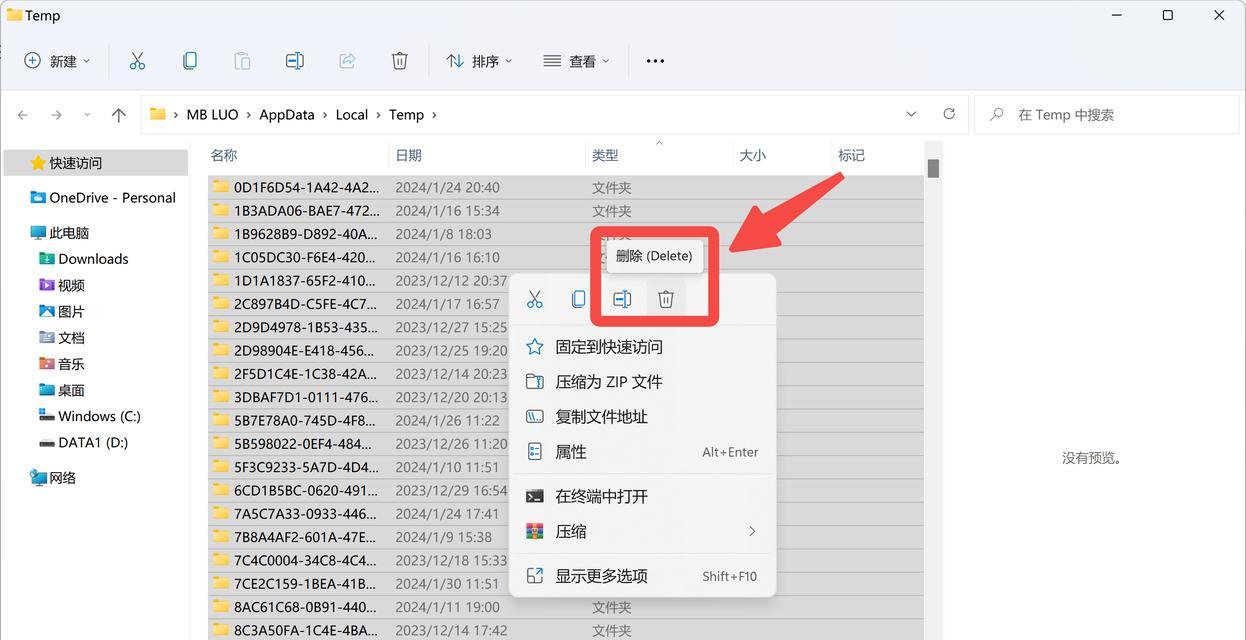The width and height of the screenshot is (1246, 640).
Task: Click Local in the breadcrumb path
Action: click(x=352, y=115)
